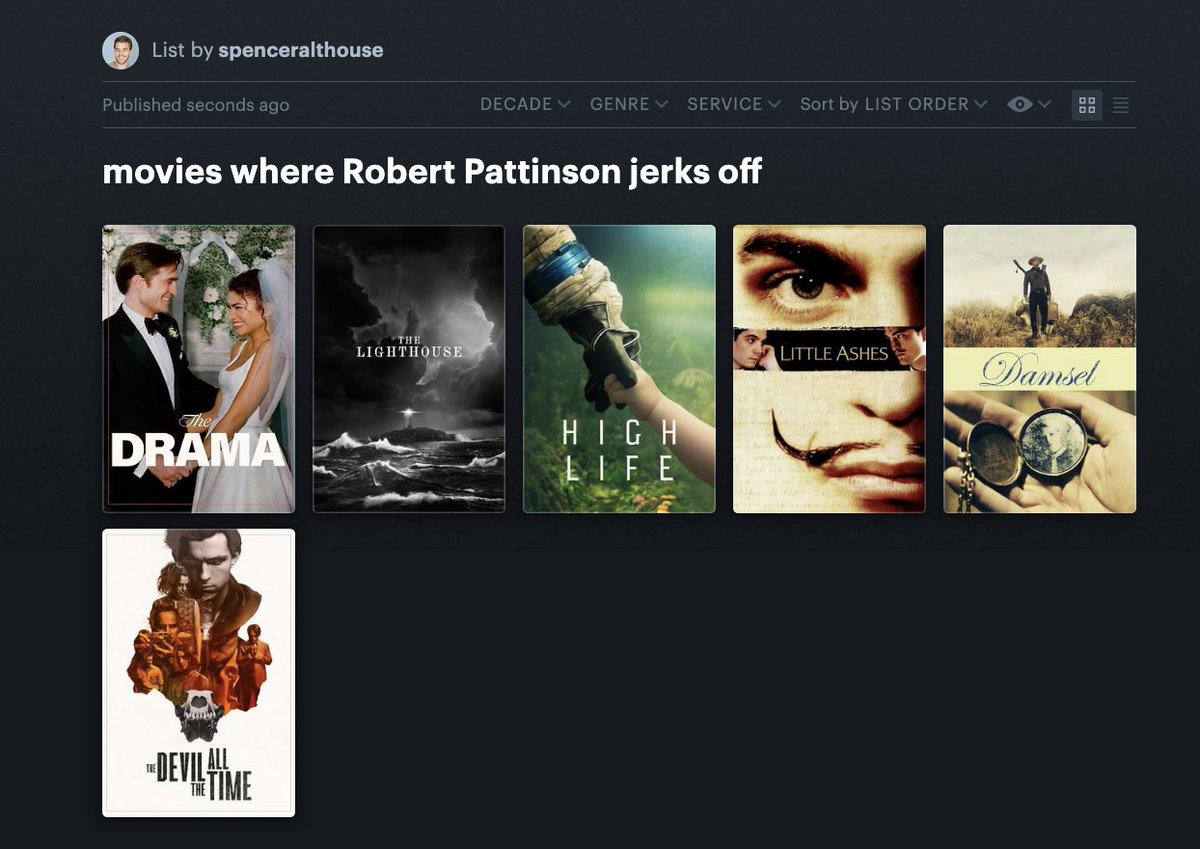Open spenceralthouse's profile avatar
The image size is (1200, 849).
pyautogui.click(x=120, y=50)
